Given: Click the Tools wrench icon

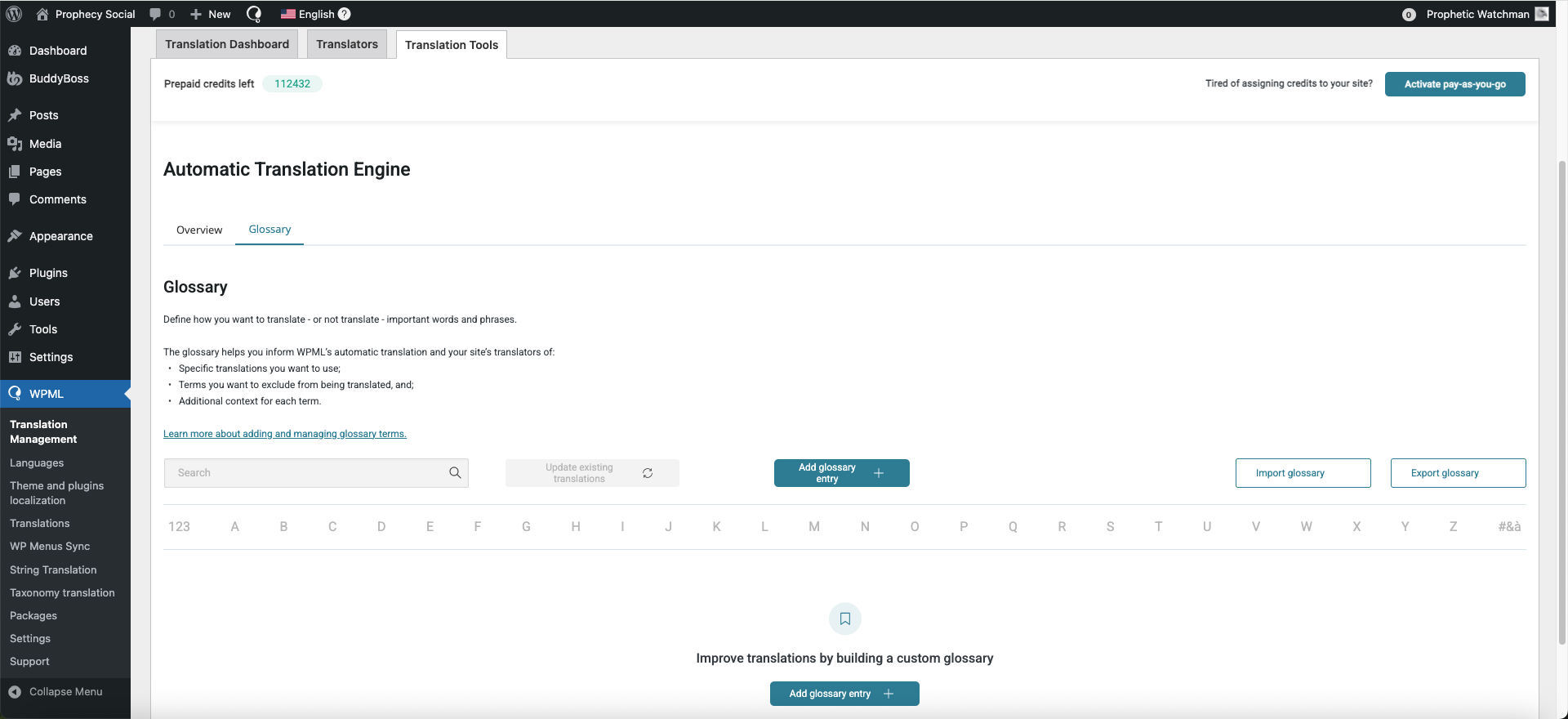Looking at the screenshot, I should 15,329.
